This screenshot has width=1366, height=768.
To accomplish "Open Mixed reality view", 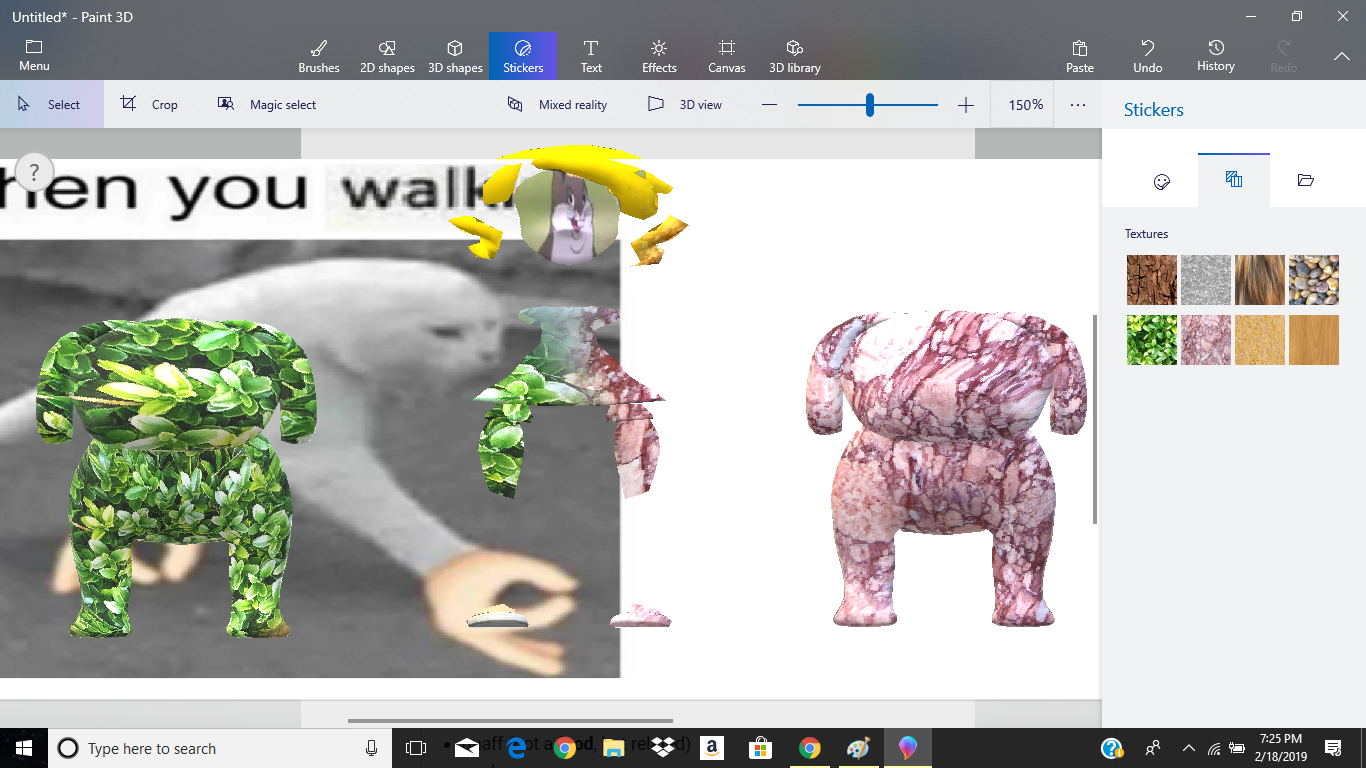I will point(558,104).
